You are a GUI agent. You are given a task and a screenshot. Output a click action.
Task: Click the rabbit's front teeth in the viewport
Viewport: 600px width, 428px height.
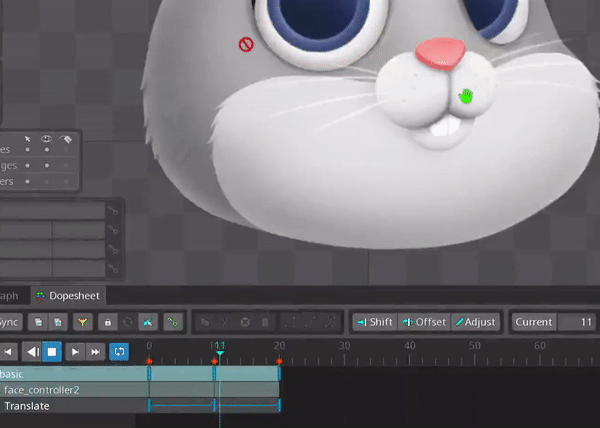[x=445, y=126]
